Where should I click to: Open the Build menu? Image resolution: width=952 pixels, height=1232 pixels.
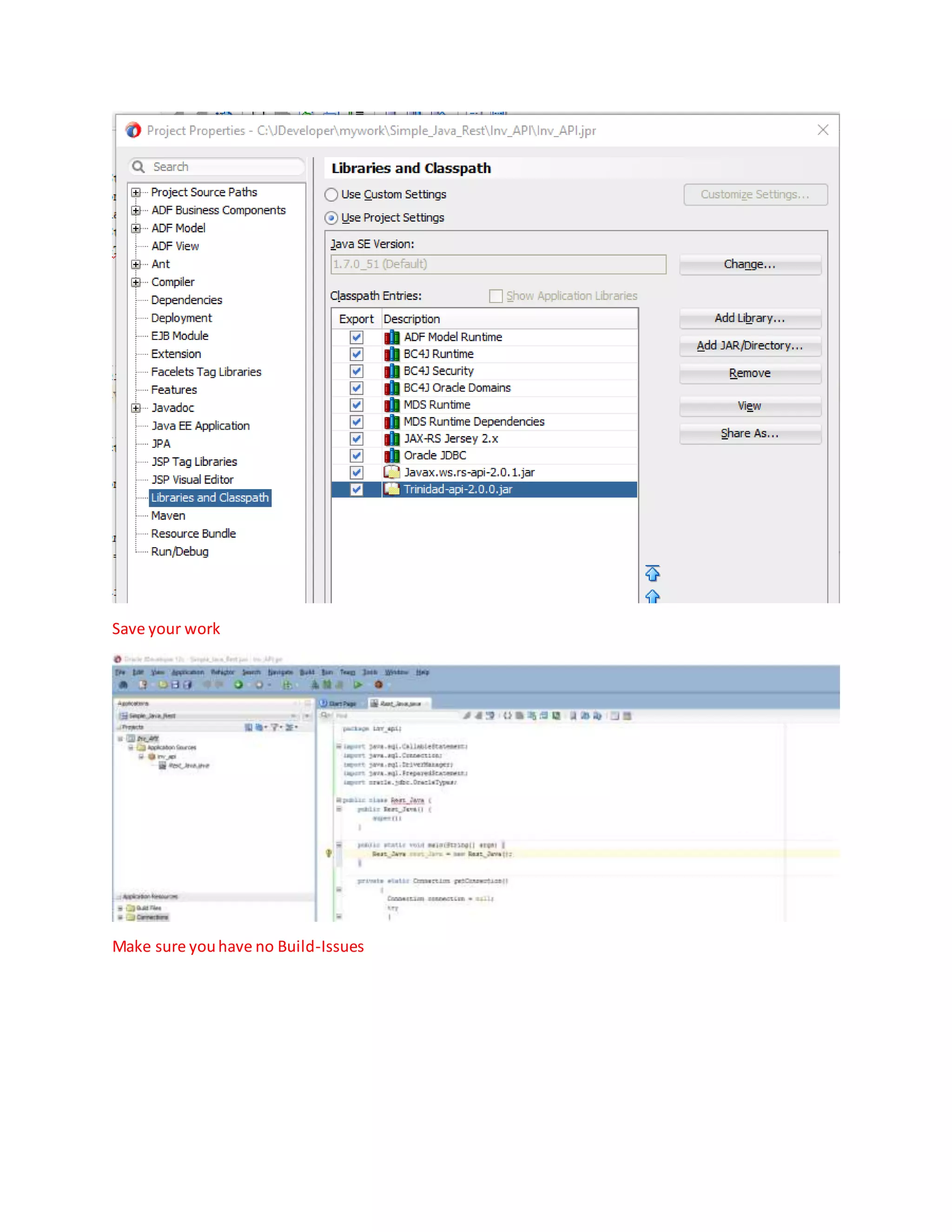307,672
